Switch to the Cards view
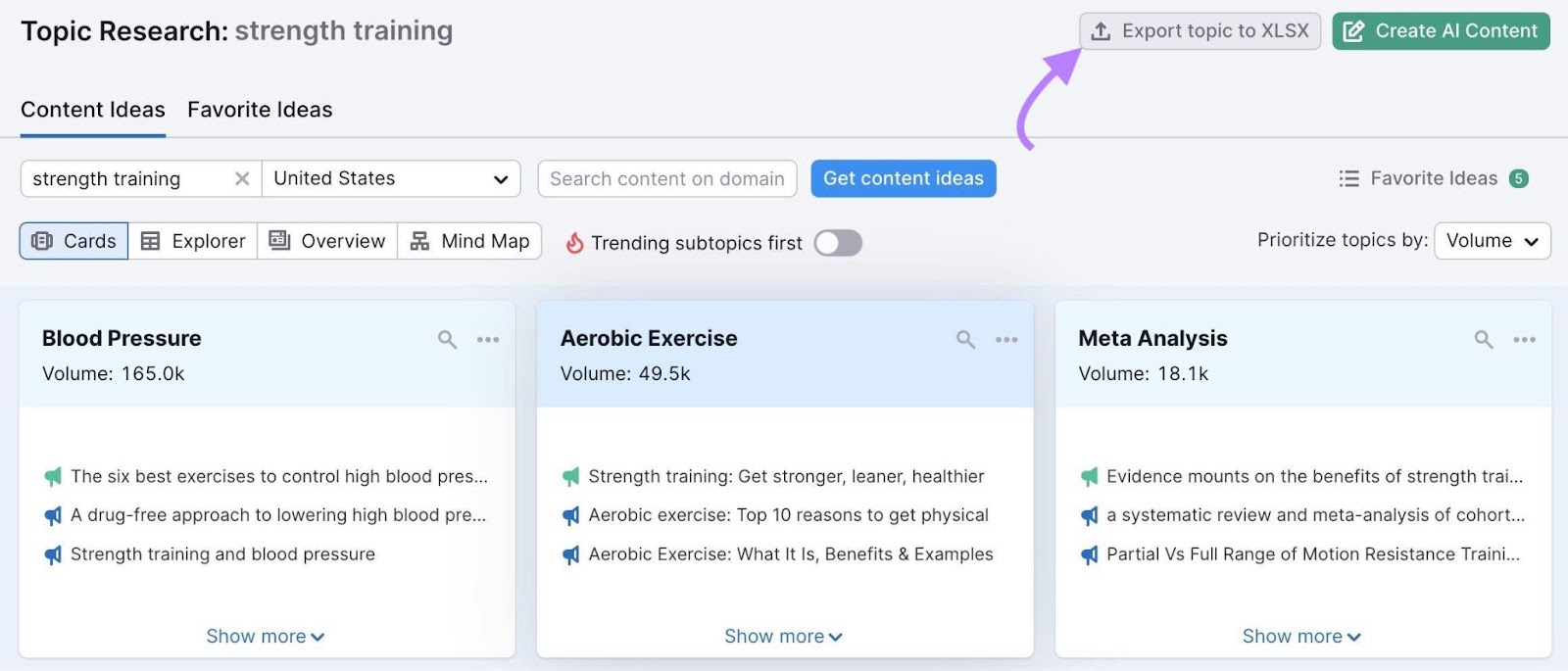 click(73, 240)
